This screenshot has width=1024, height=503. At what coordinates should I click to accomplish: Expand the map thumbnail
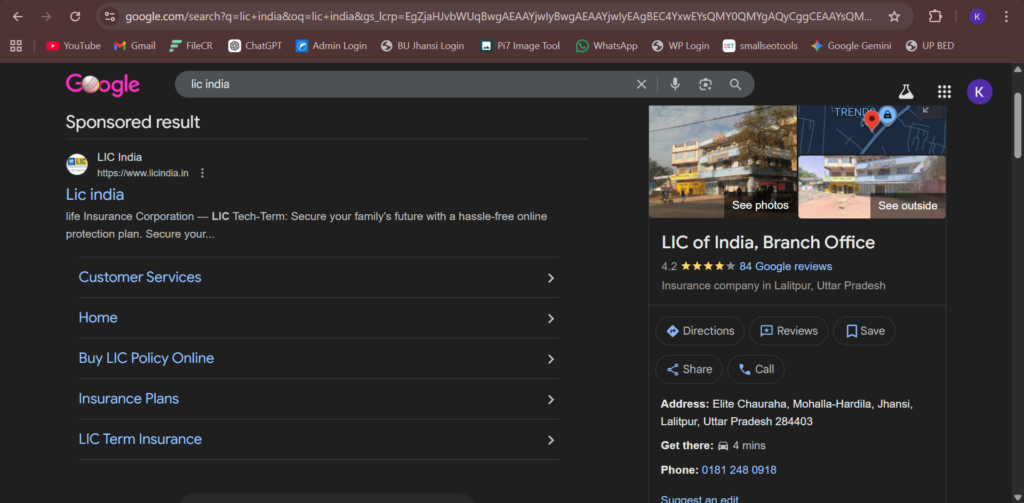click(x=925, y=111)
